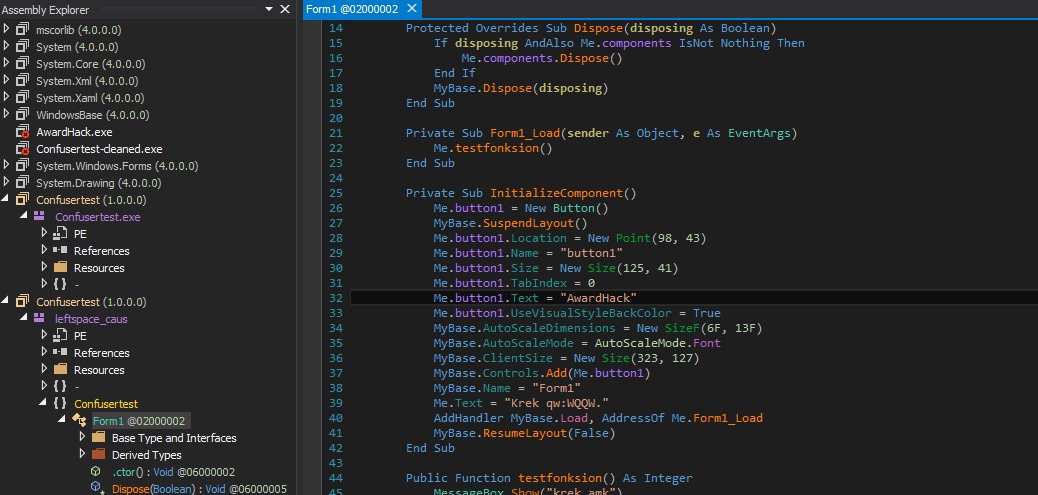Viewport: 1038px width, 495px height.
Task: Collapse the Confusertest namespace node
Action: (x=44, y=404)
